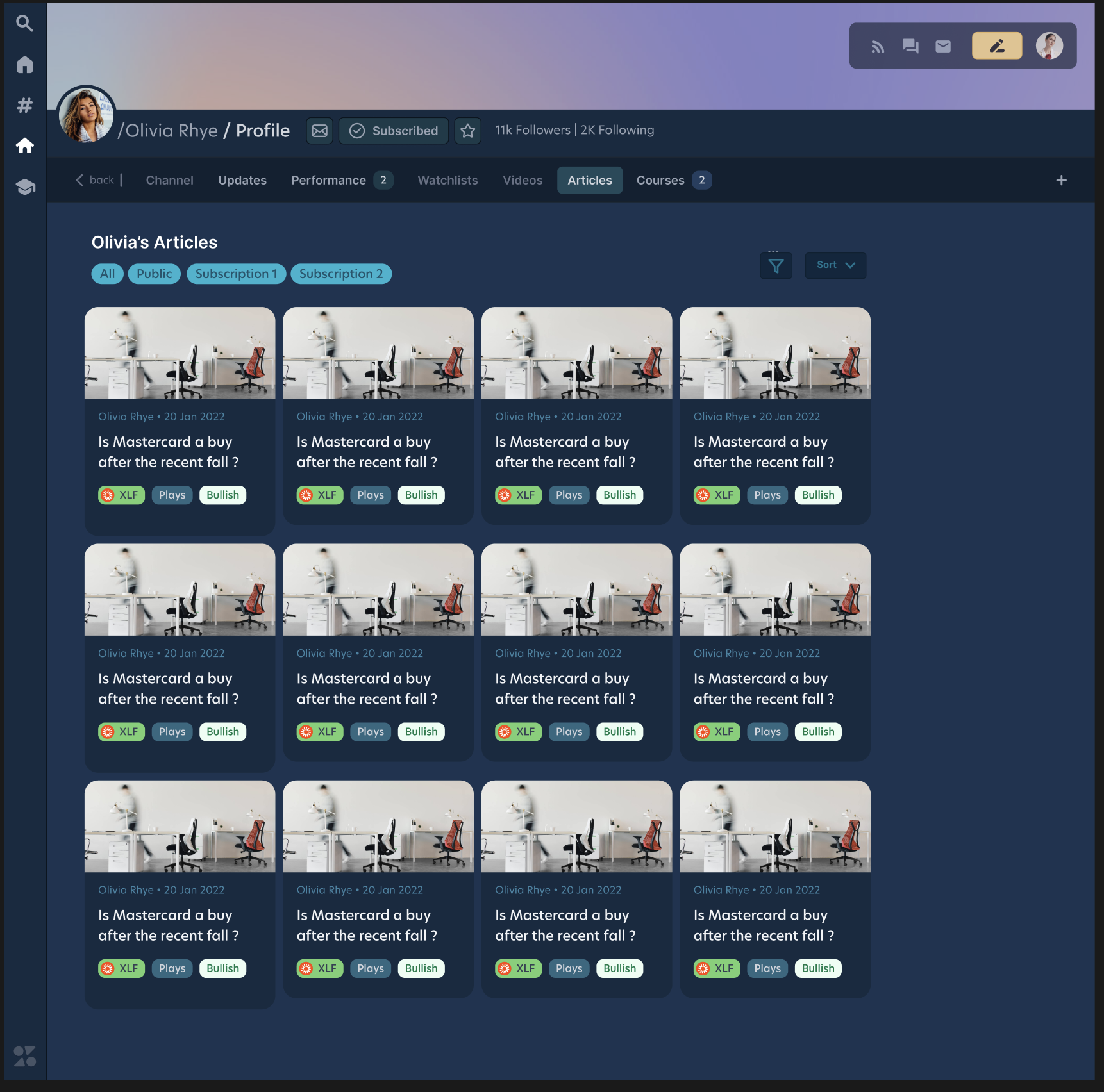
Task: Click the white home icon below the hashtag
Action: pyautogui.click(x=24, y=145)
